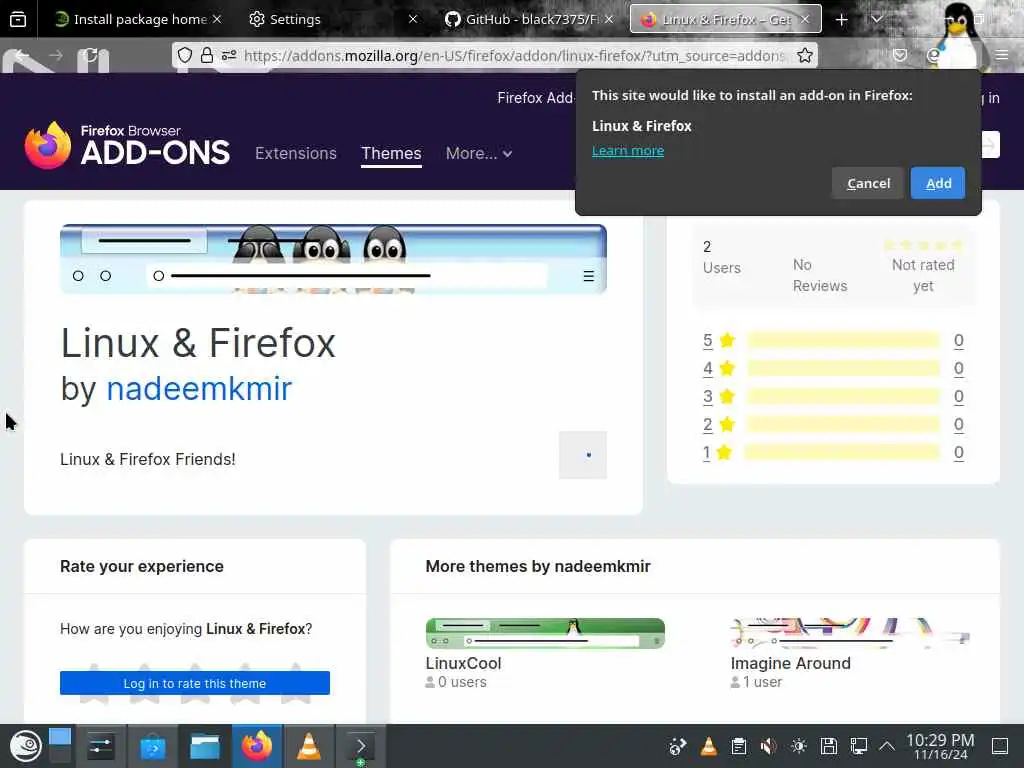1024x768 pixels.
Task: List all tabs dropdown arrow
Action: coord(877,20)
